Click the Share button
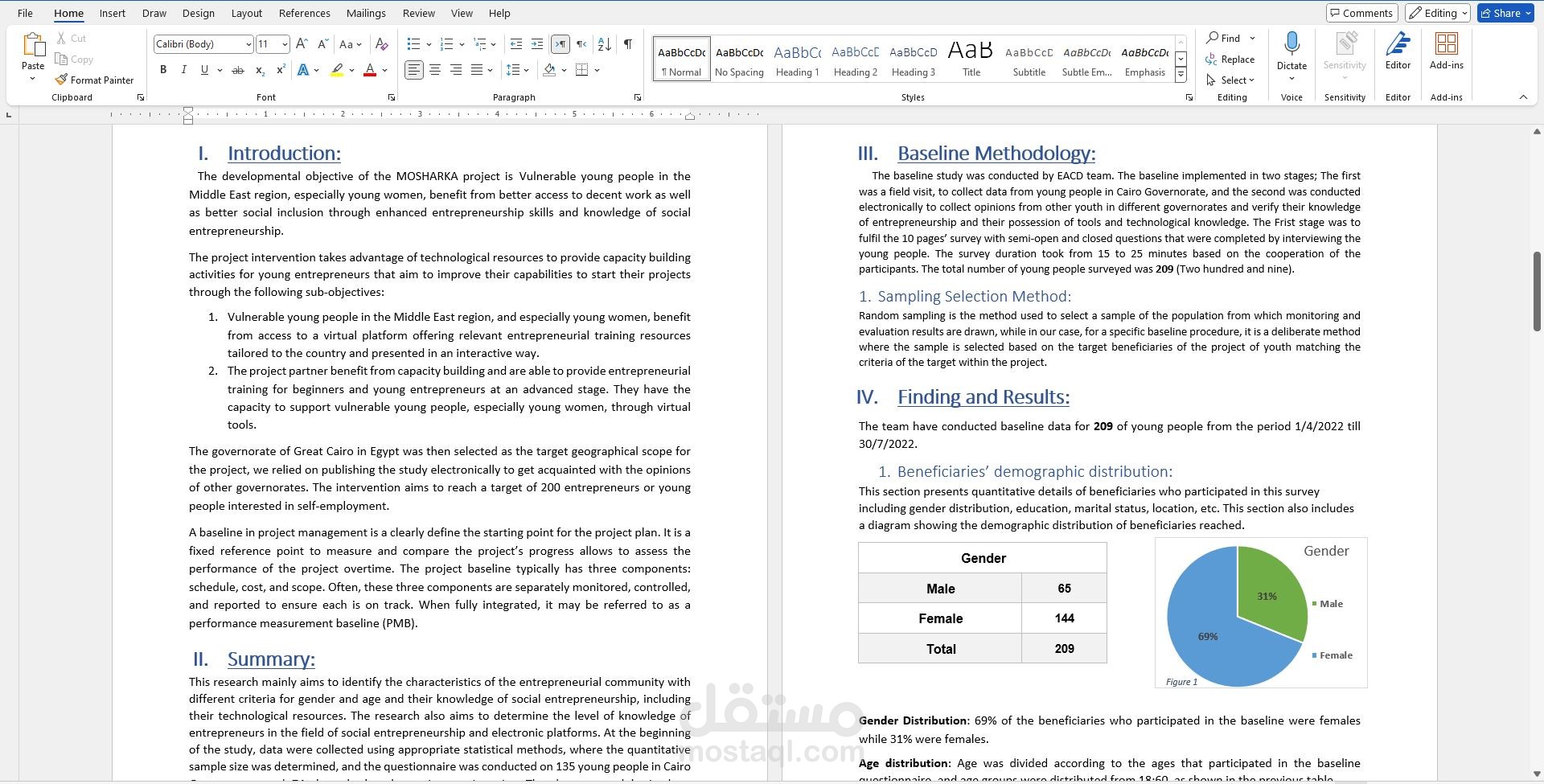 [1505, 13]
